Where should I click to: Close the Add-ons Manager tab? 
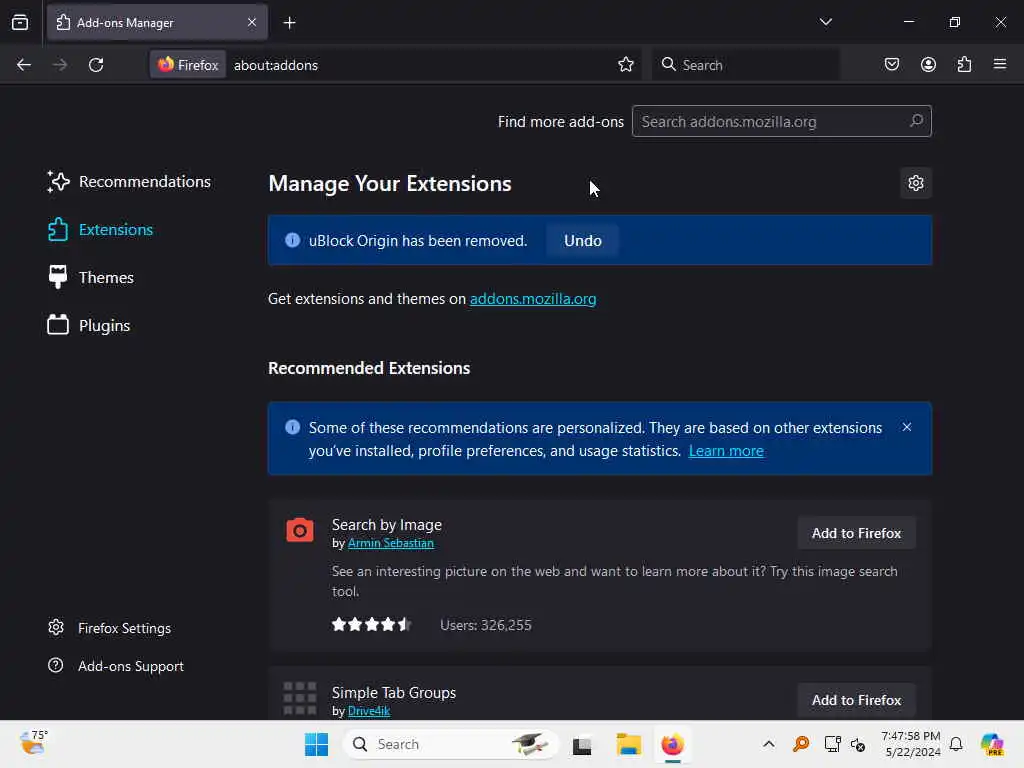click(251, 23)
